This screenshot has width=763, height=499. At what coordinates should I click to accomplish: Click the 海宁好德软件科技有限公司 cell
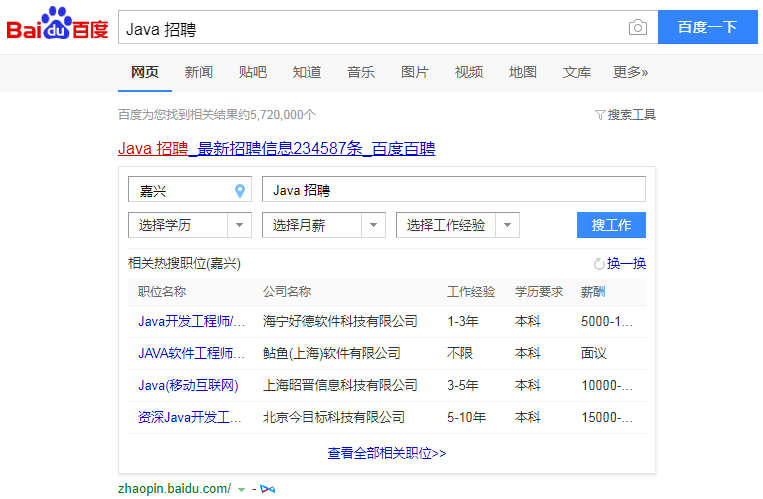tap(340, 322)
